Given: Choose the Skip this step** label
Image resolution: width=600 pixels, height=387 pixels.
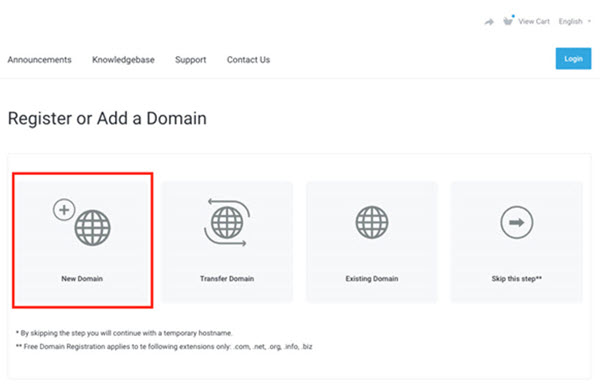Looking at the screenshot, I should point(517,279).
